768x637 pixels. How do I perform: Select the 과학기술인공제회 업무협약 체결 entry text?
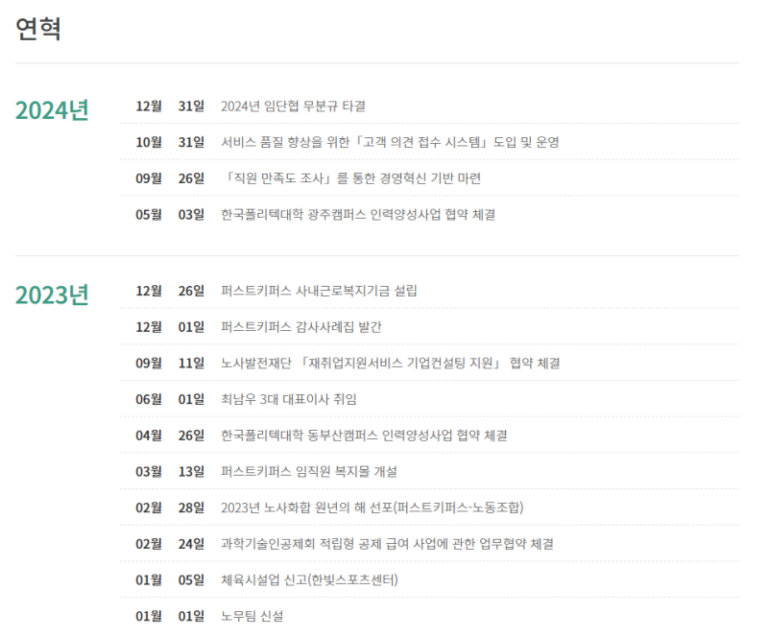(x=387, y=543)
